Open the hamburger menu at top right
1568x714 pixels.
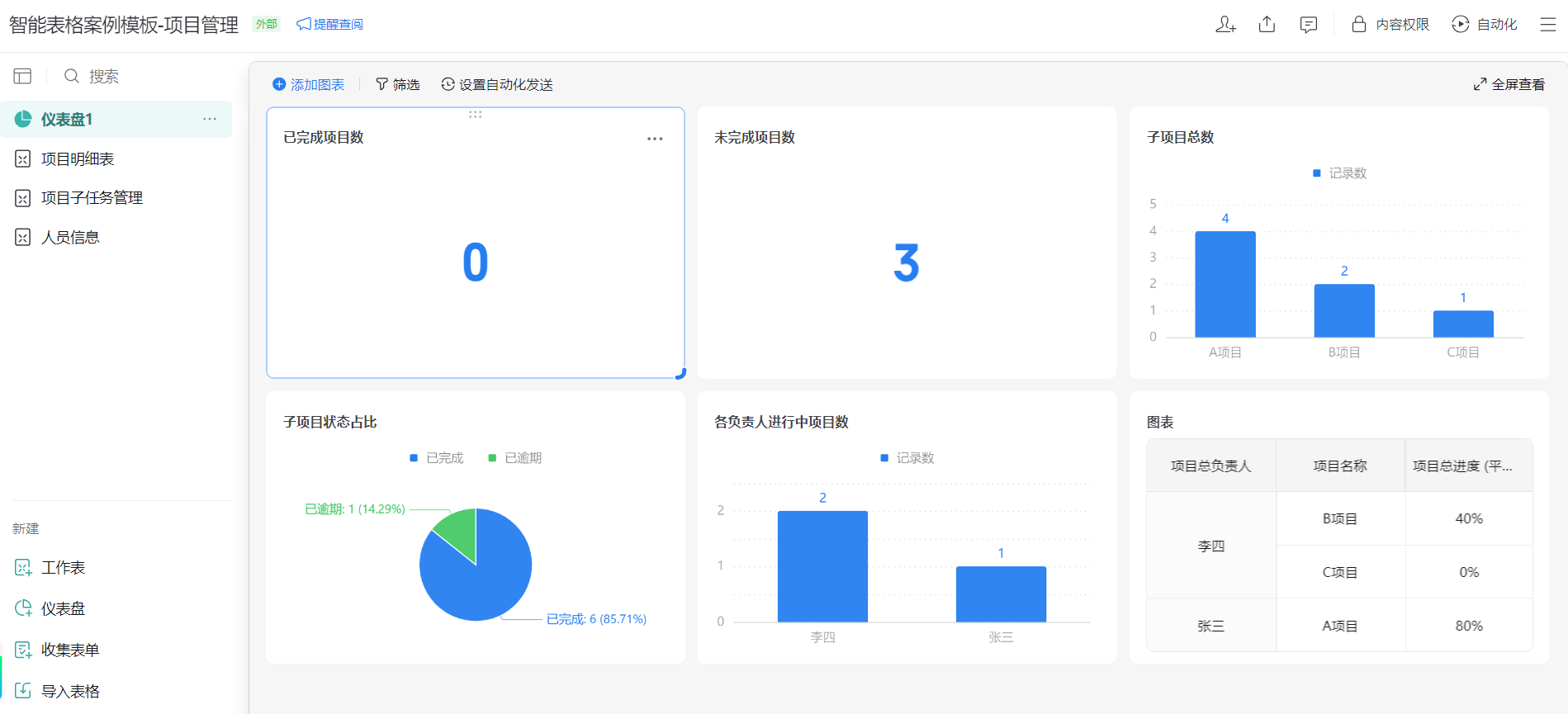[1548, 25]
